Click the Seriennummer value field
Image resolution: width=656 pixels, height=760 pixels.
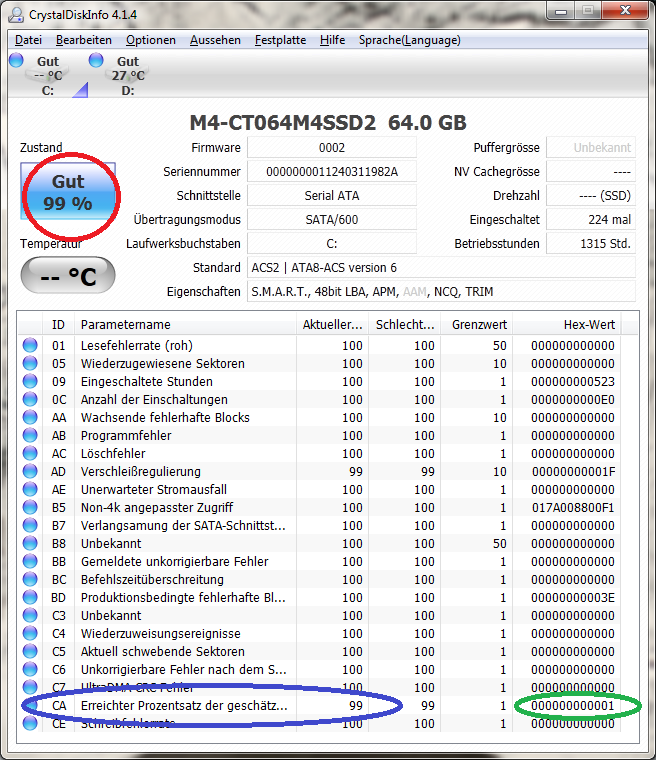coord(332,172)
